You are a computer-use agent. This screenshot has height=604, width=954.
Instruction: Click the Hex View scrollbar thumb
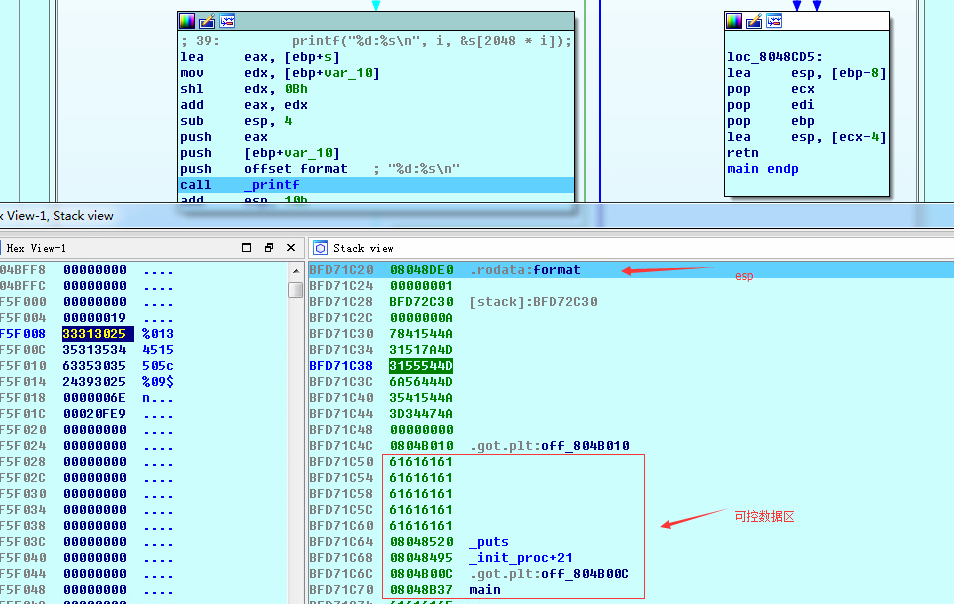[296, 290]
